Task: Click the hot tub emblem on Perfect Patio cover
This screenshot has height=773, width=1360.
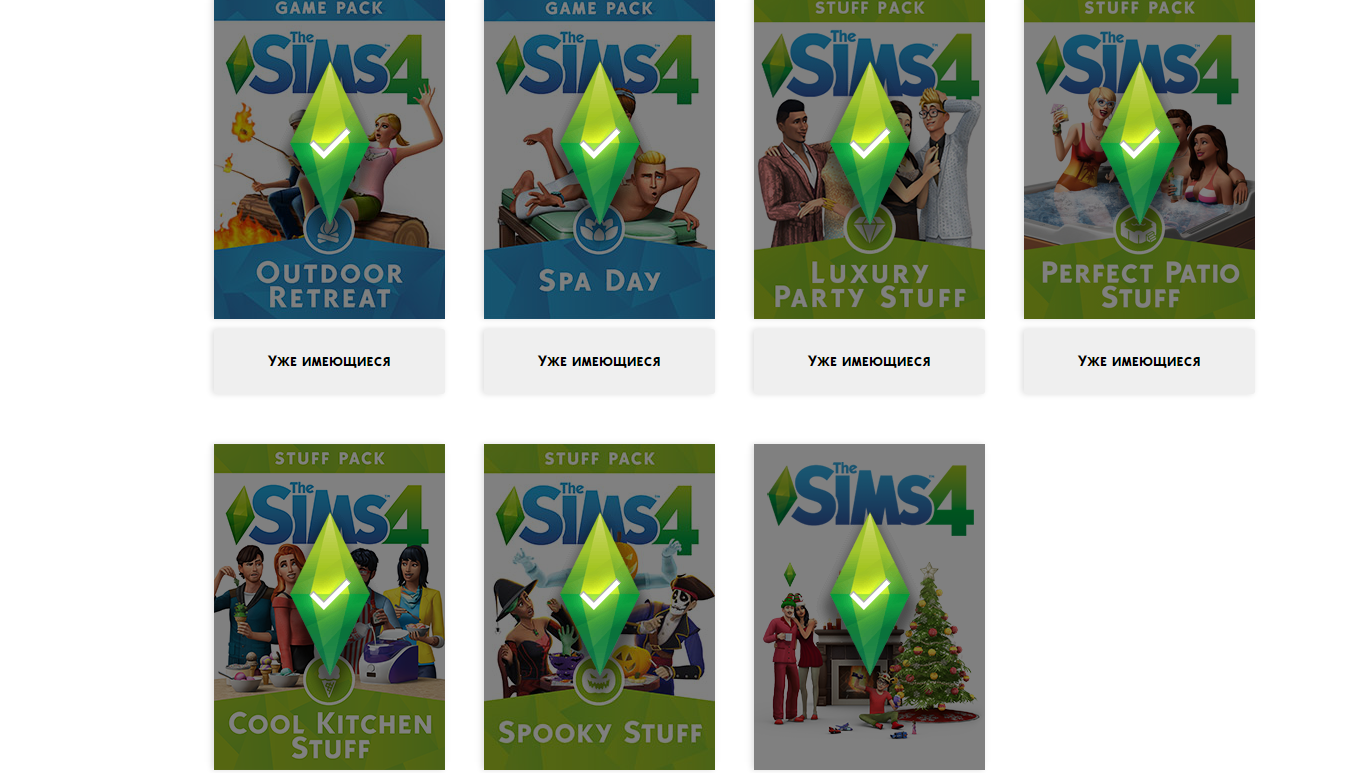Action: [1139, 232]
